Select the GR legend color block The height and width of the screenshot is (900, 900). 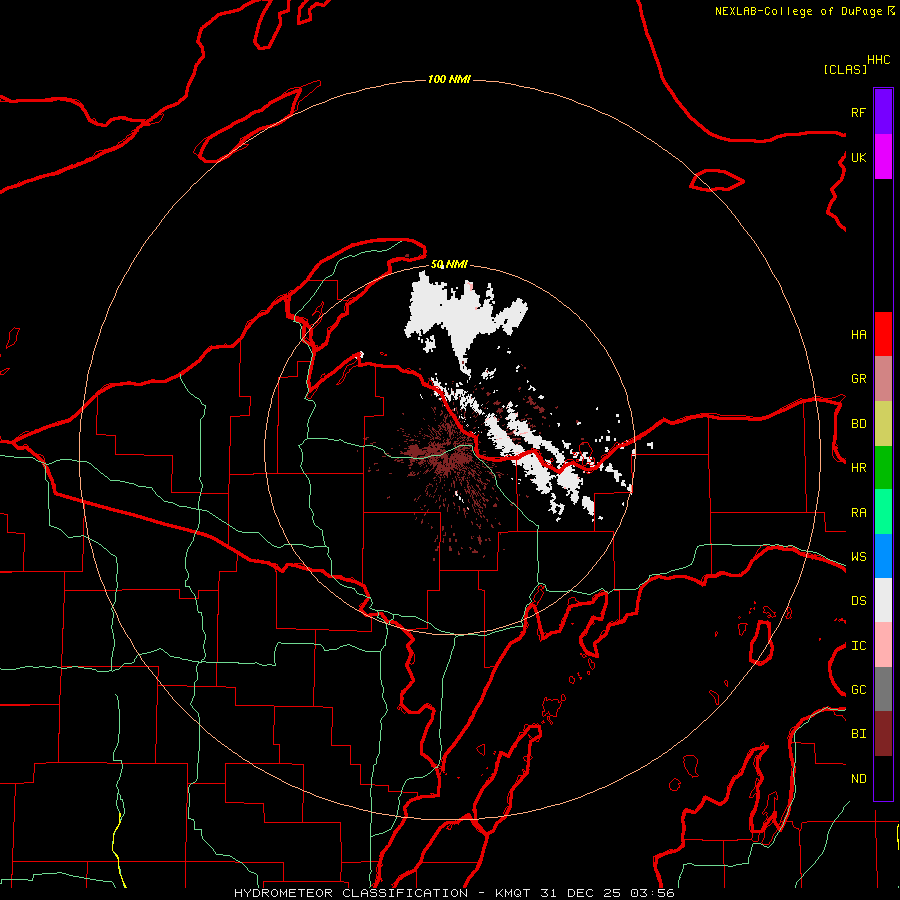[883, 379]
